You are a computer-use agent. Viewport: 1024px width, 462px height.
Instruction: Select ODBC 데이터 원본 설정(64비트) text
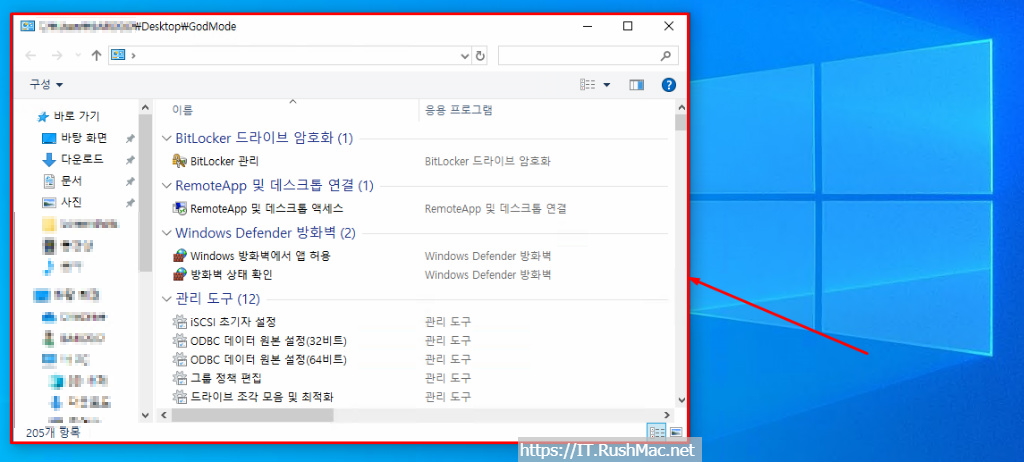pos(268,359)
